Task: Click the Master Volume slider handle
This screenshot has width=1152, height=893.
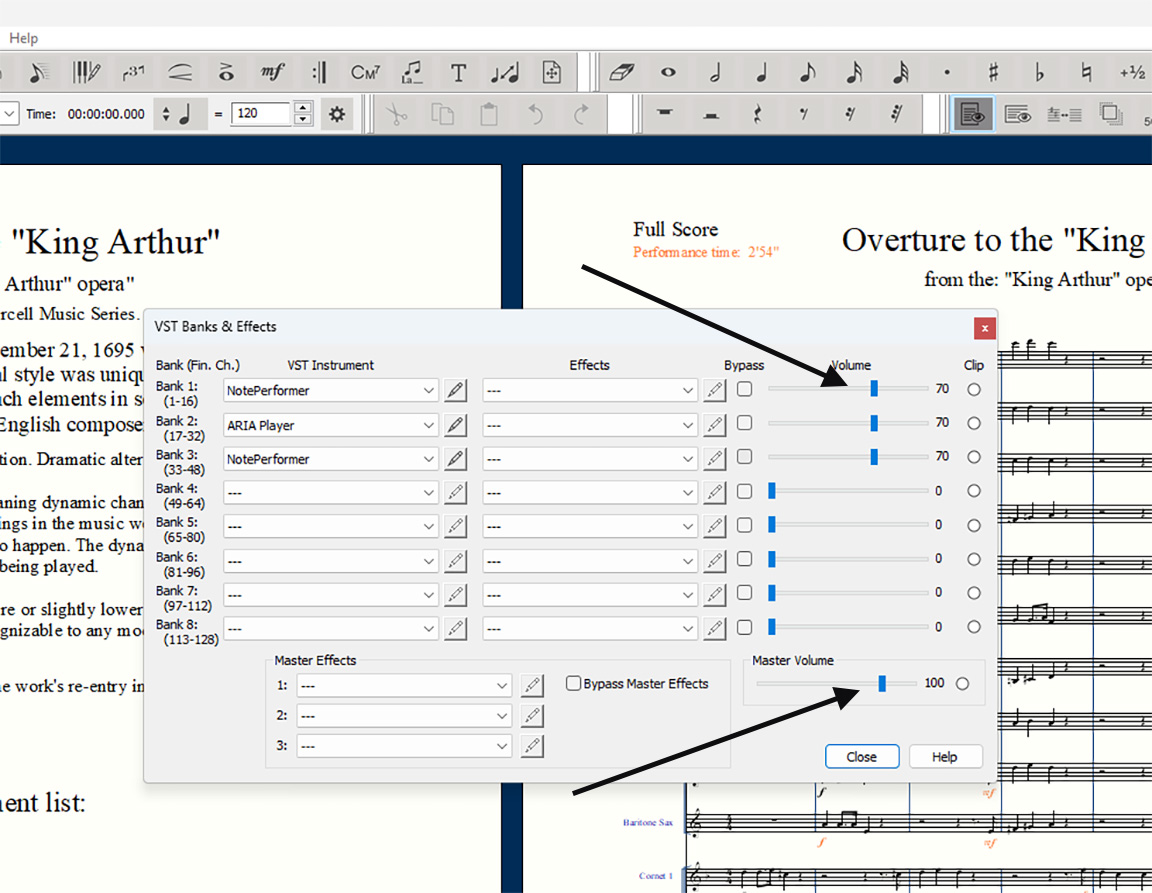Action: [882, 683]
